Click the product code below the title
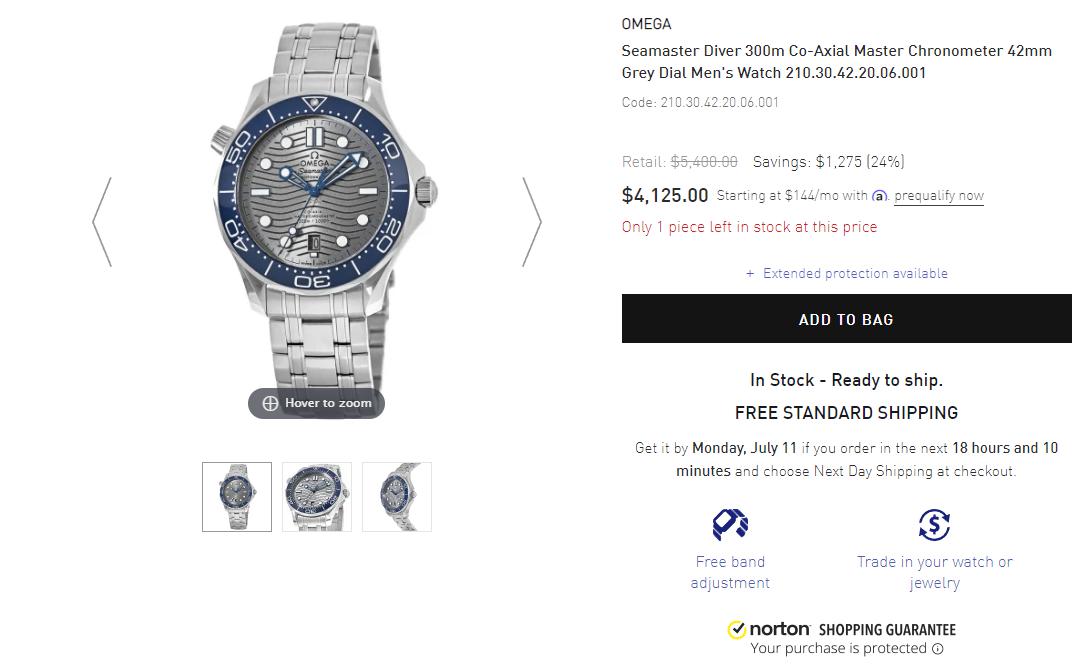The height and width of the screenshot is (672, 1075). coord(700,102)
